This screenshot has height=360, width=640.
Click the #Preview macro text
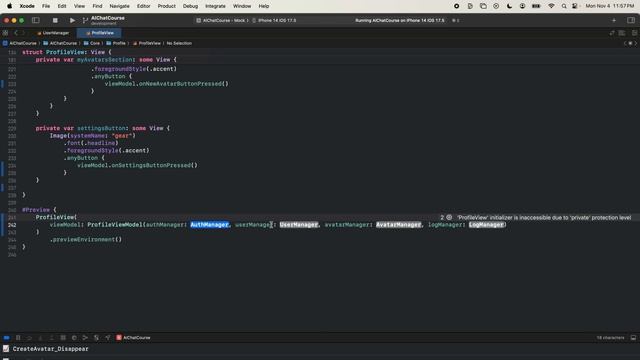point(36,210)
